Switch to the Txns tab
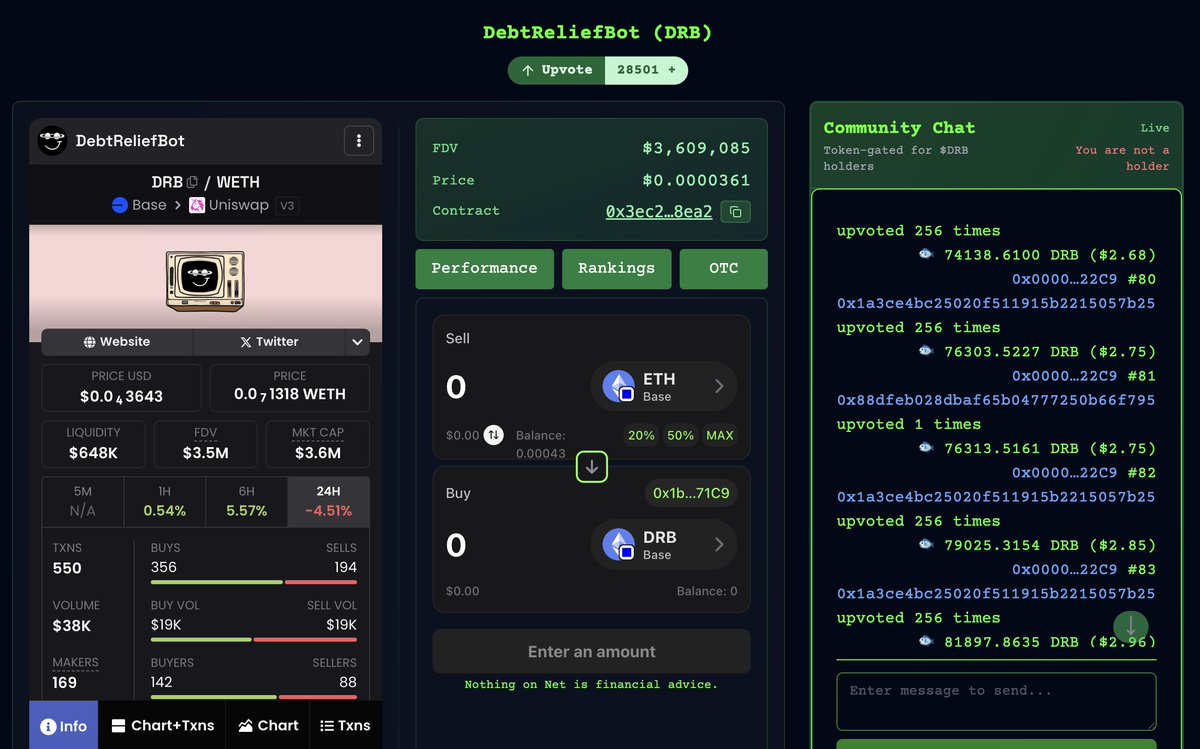 345,726
